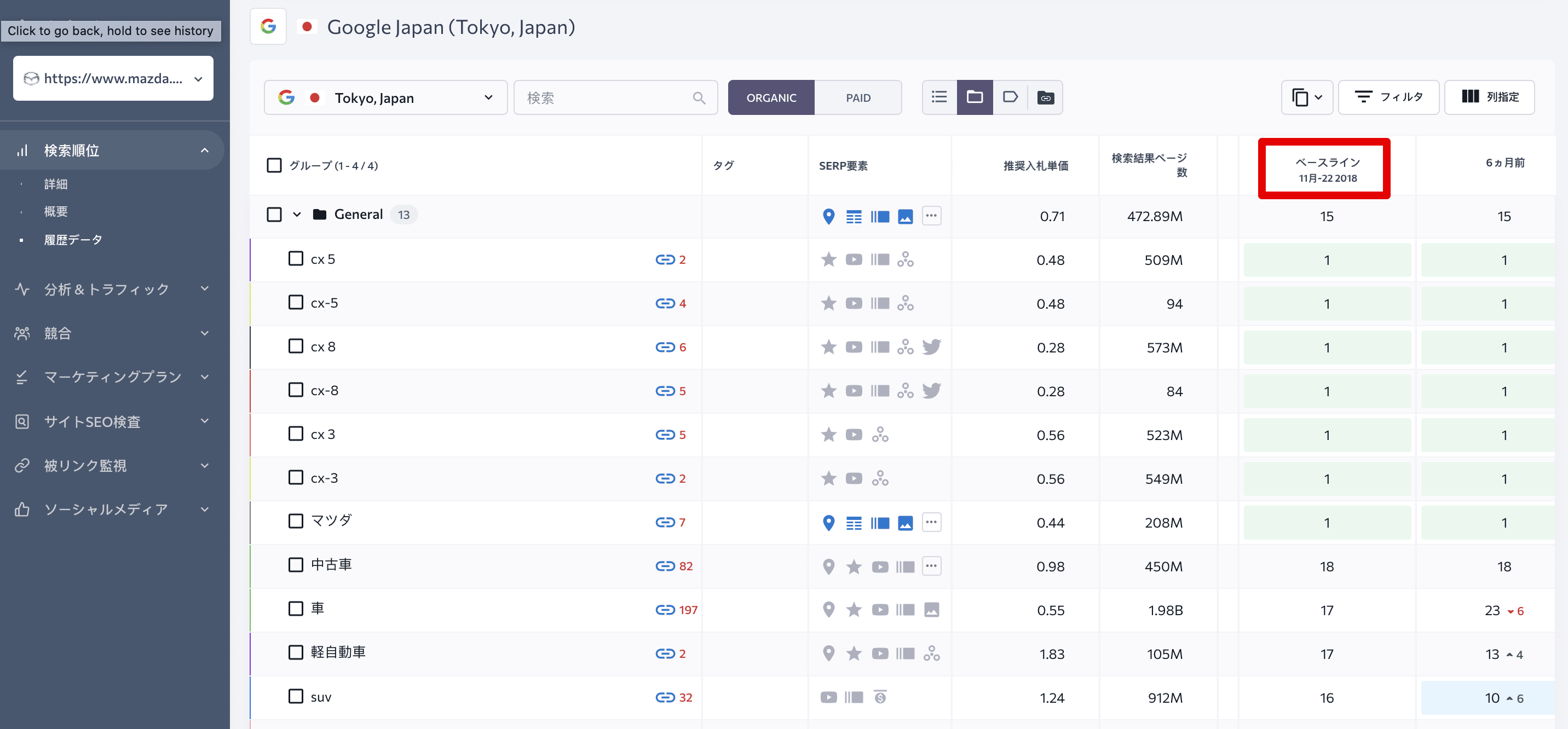1568x729 pixels.
Task: Click more SERP features in 中古車 row
Action: [931, 566]
